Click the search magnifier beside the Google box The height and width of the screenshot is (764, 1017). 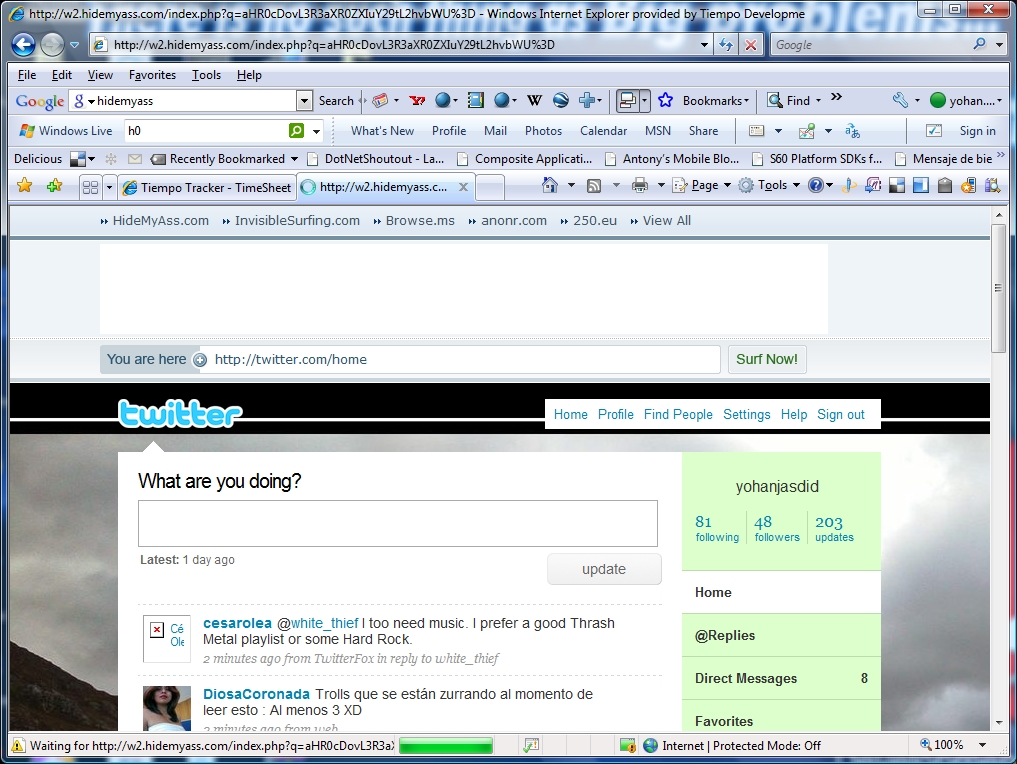(979, 44)
